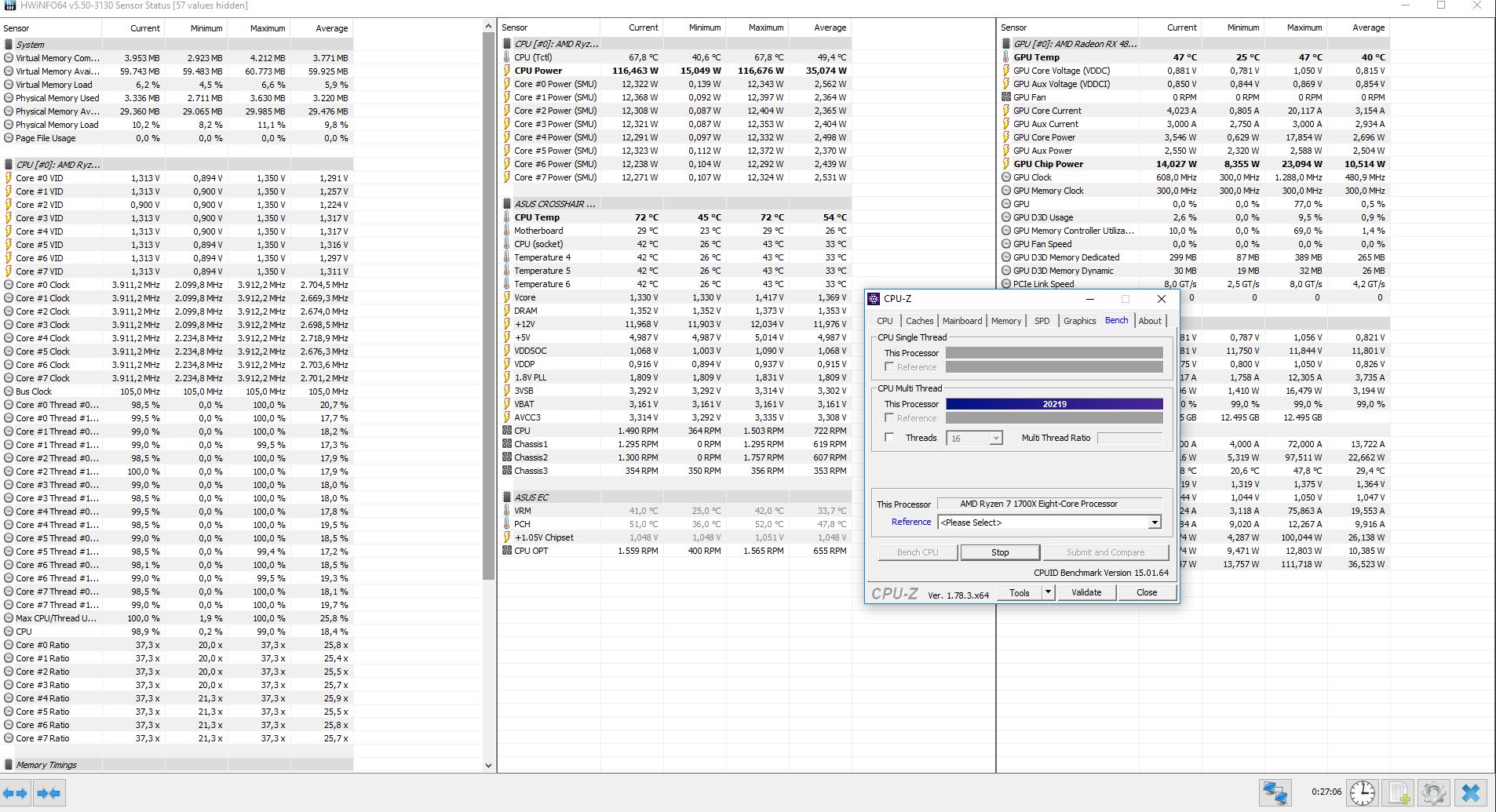Click the expand-columns arrows icon in HWiNFO toolbar
Image resolution: width=1496 pixels, height=812 pixels.
[x=16, y=793]
